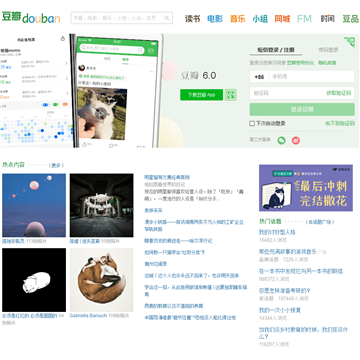The width and height of the screenshot is (360, 360).
Task: Open article starting with 学会这一招
Action: coord(196,291)
